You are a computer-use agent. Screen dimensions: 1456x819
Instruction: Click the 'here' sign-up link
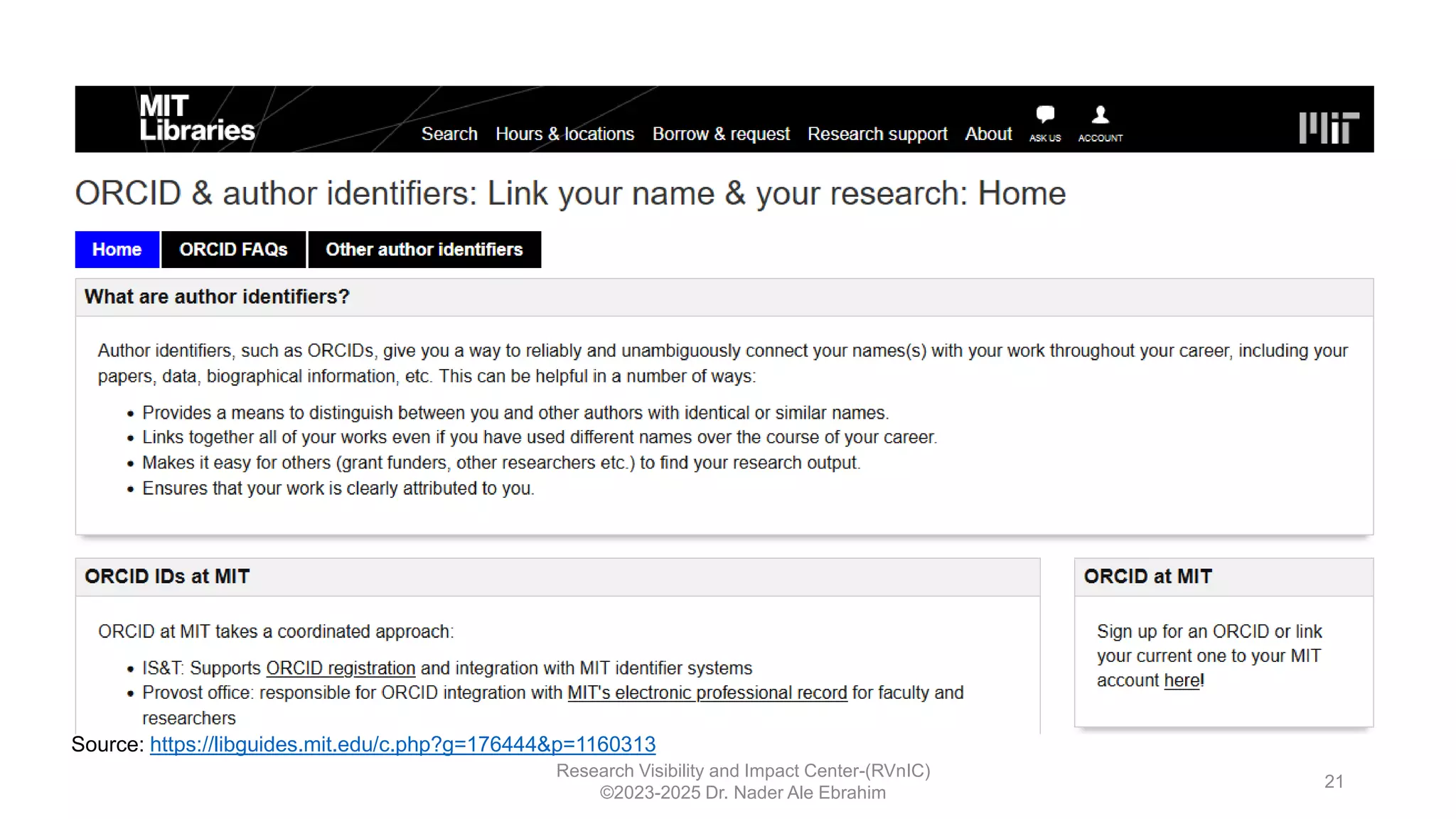[1182, 680]
